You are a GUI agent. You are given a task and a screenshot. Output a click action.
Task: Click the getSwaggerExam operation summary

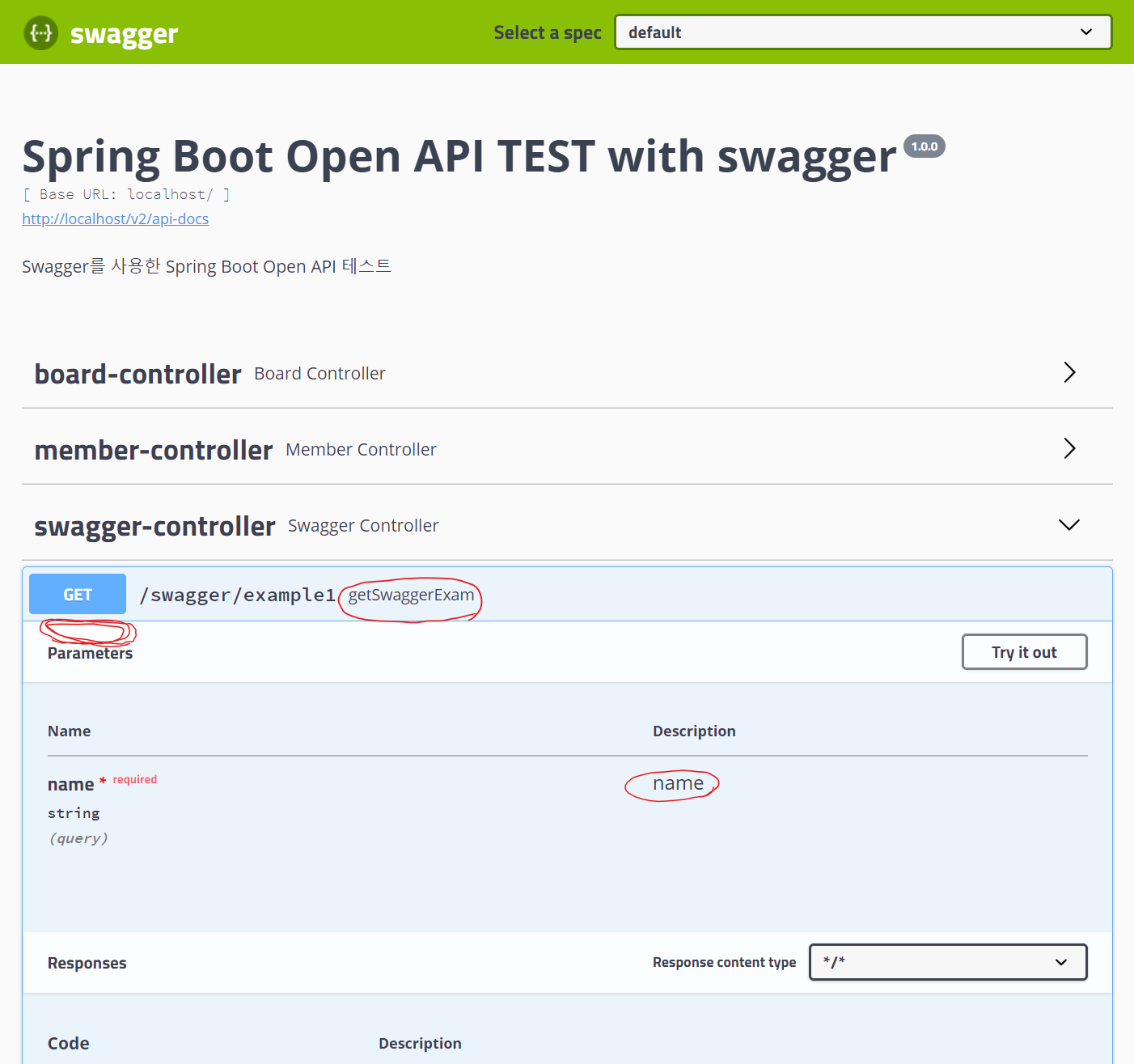click(x=411, y=596)
